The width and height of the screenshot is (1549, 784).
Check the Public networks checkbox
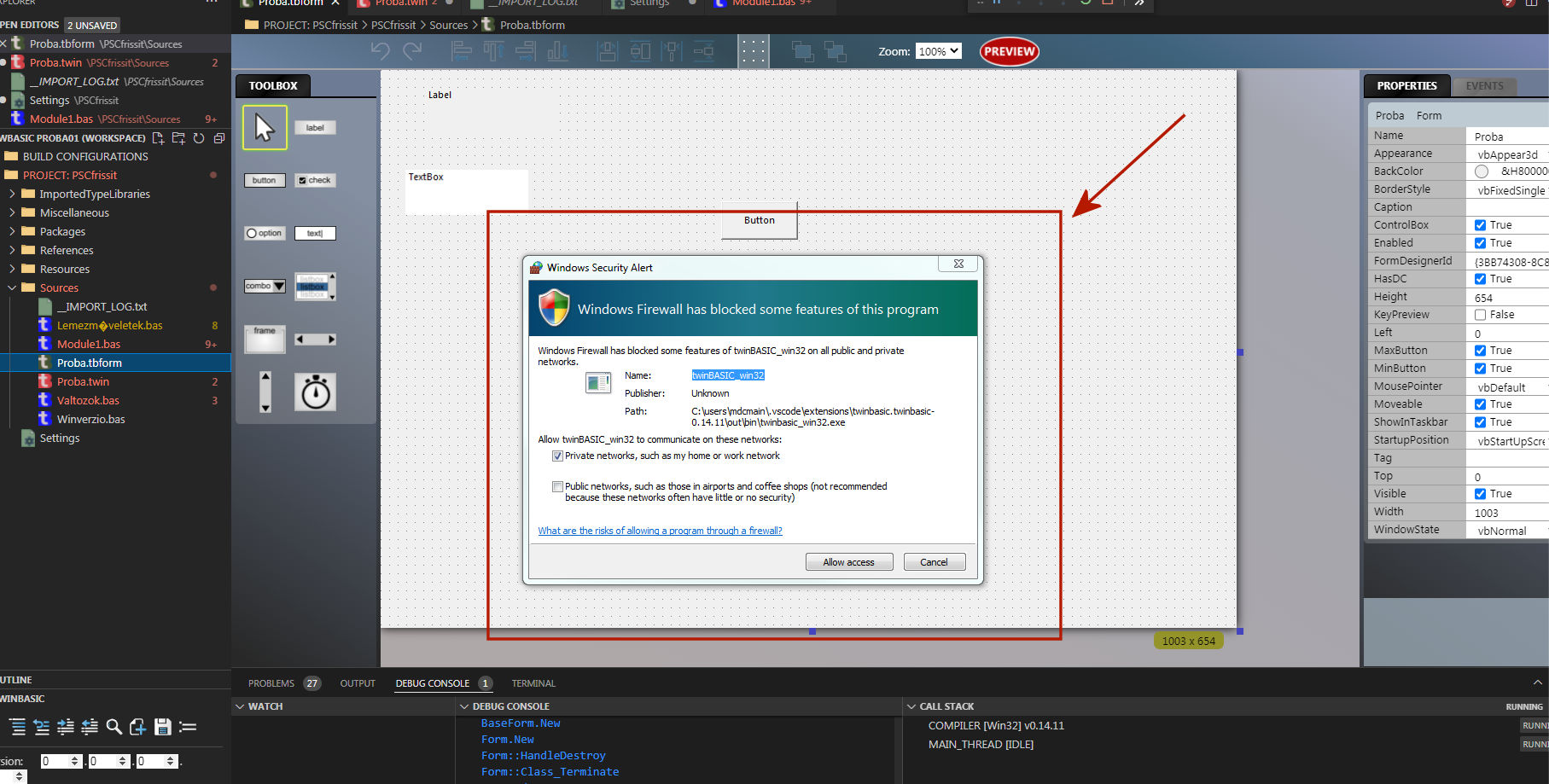pos(558,486)
